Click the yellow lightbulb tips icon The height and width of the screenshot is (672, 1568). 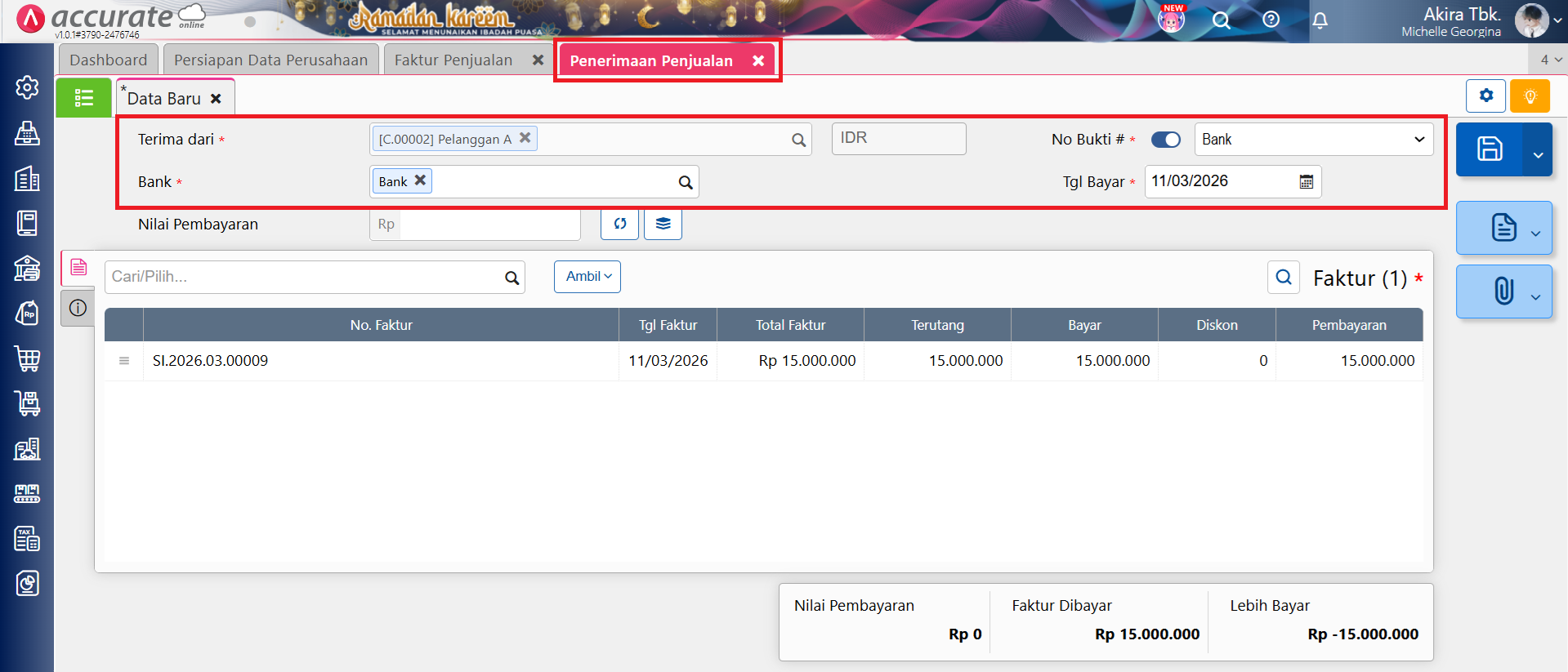1530,96
